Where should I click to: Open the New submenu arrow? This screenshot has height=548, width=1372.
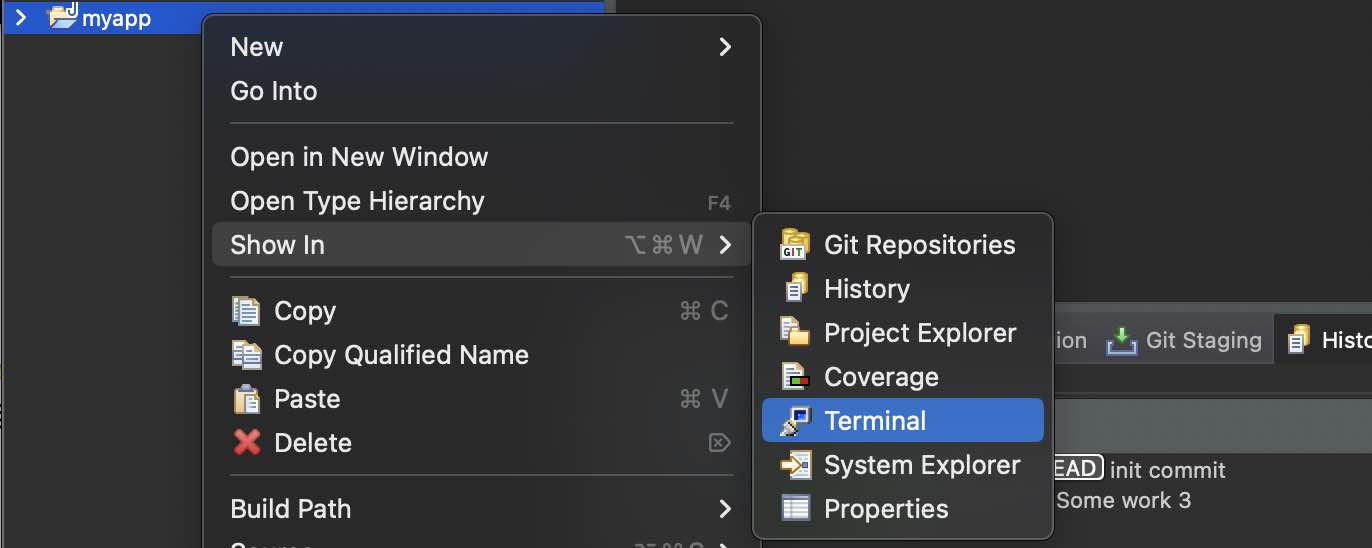click(725, 47)
